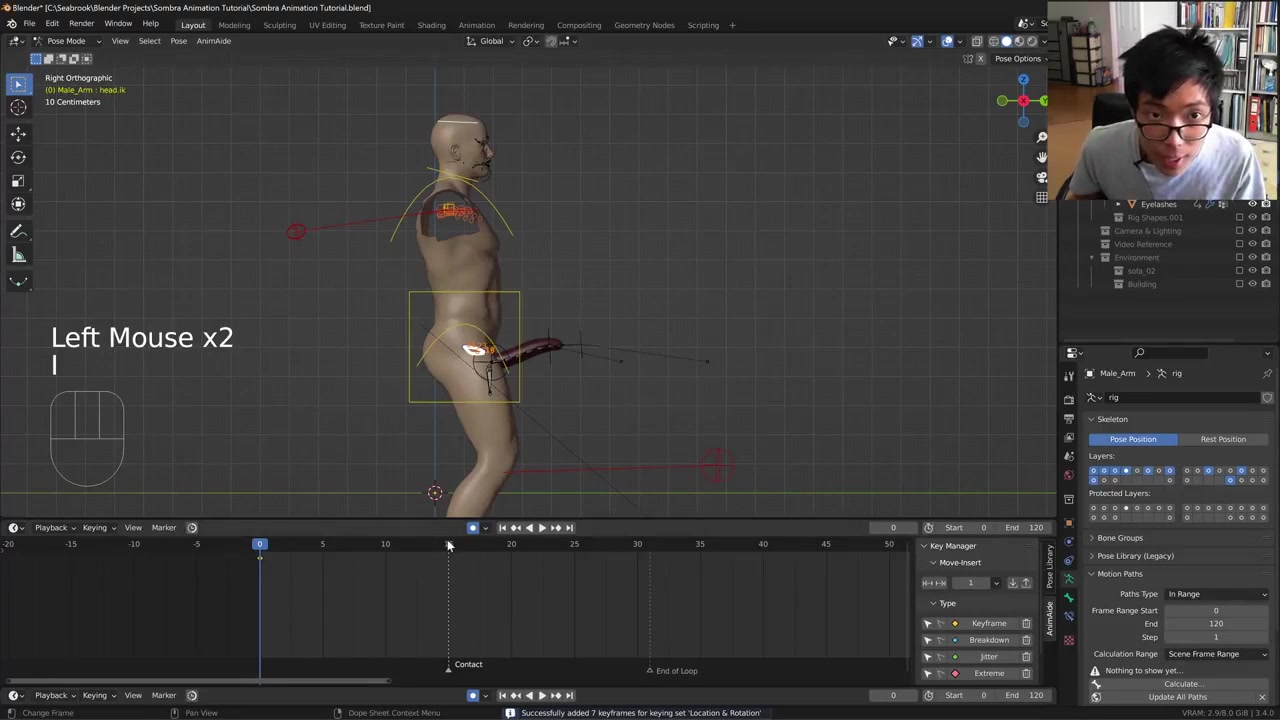The image size is (1280, 720).
Task: Switch to the Animation workspace tab
Action: pos(476,25)
